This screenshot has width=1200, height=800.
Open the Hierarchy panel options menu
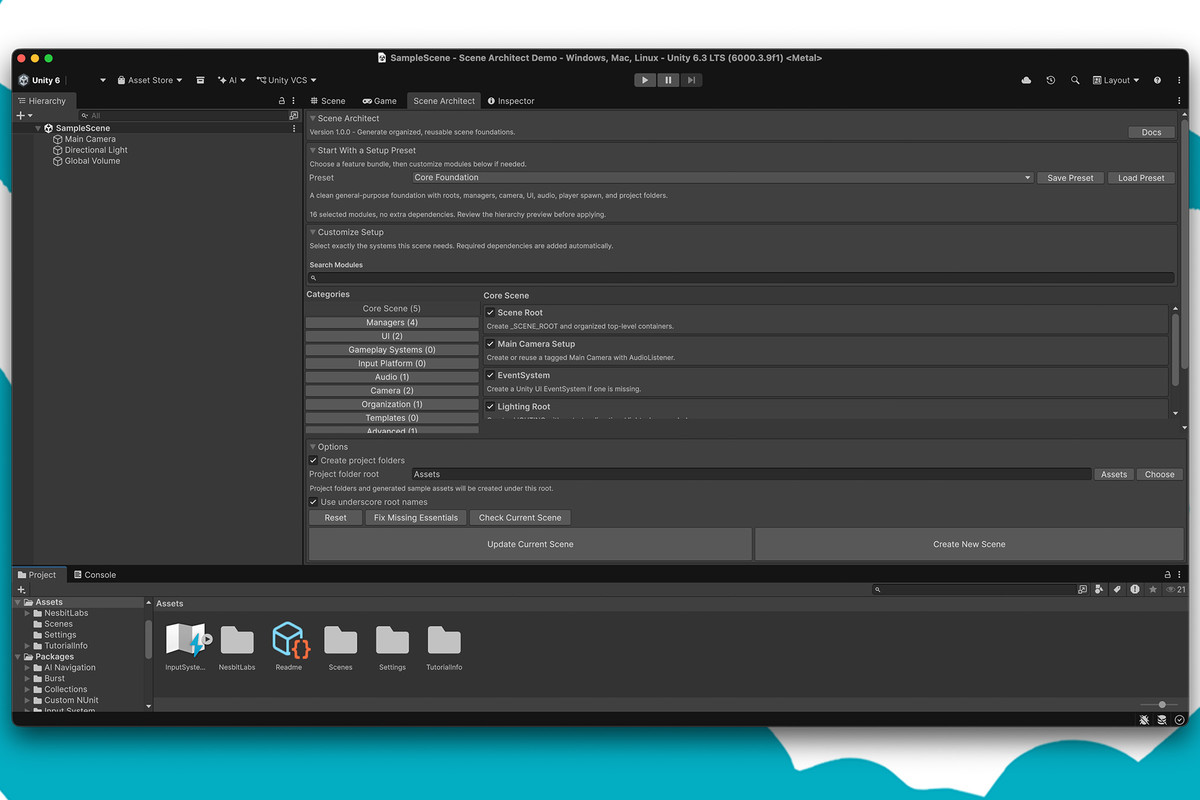coord(294,101)
